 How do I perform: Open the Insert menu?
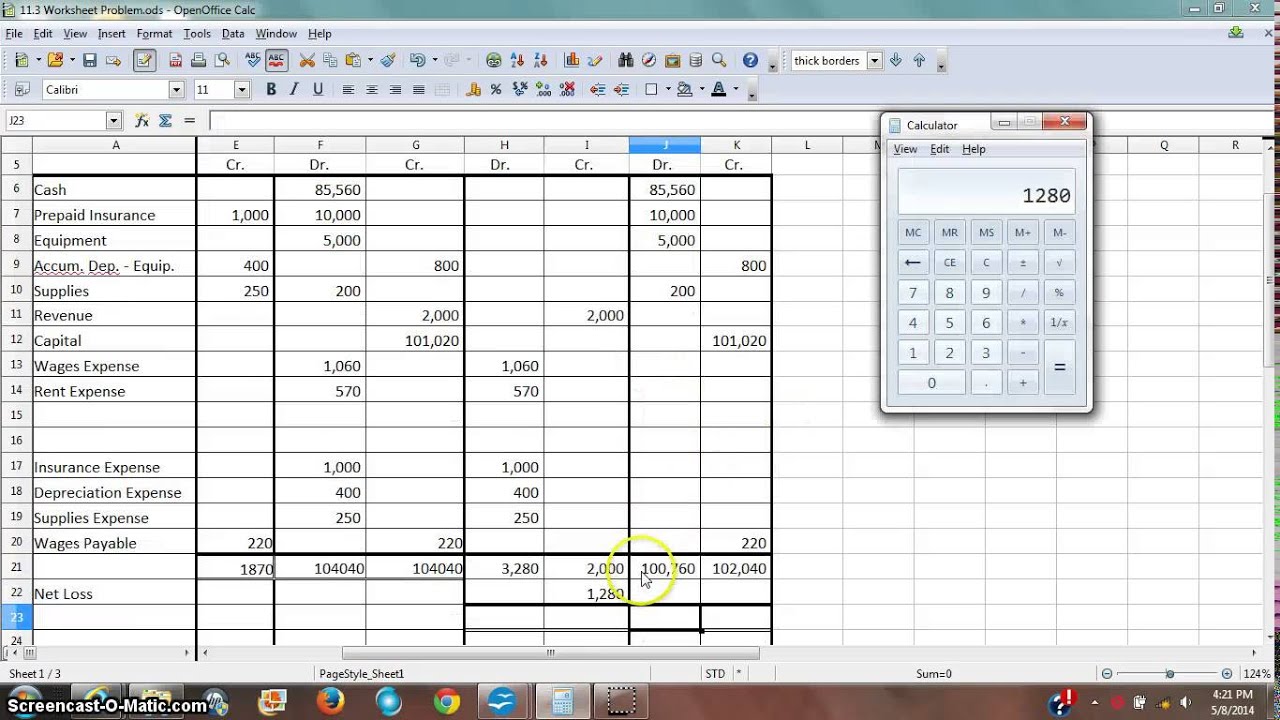111,34
